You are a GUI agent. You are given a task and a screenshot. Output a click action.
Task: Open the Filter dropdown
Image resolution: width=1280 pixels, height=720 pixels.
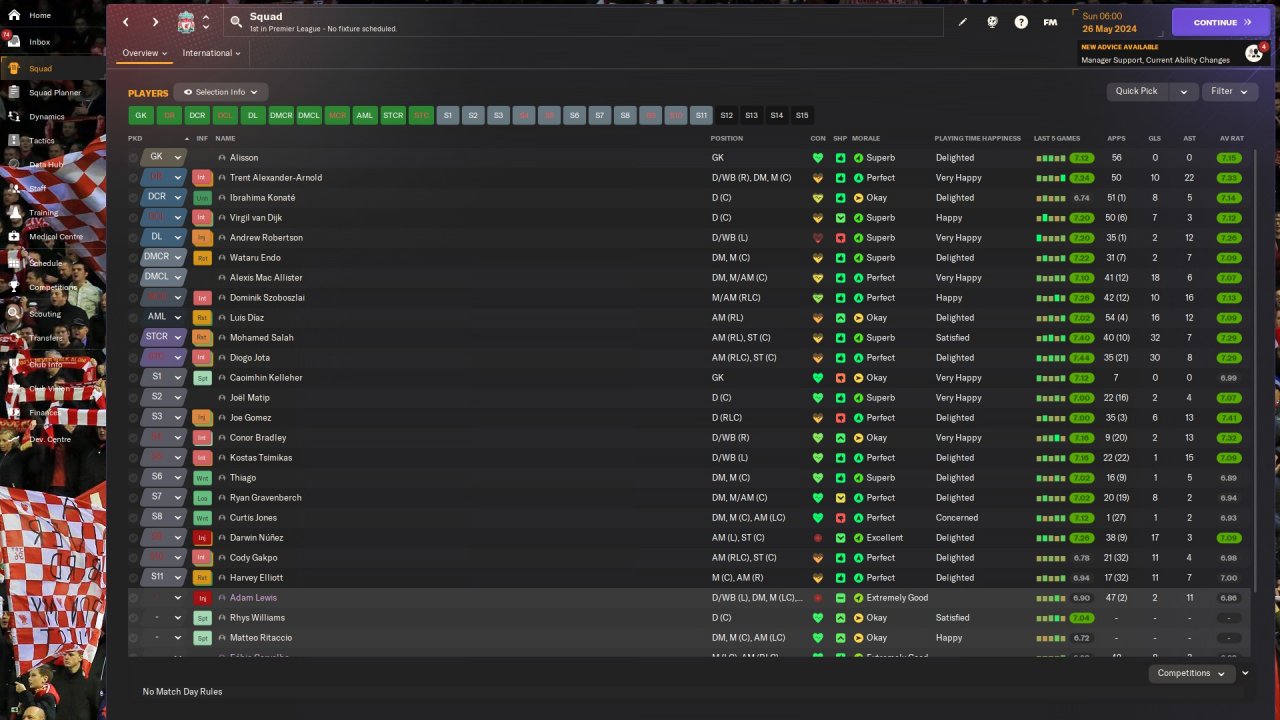[x=1229, y=91]
